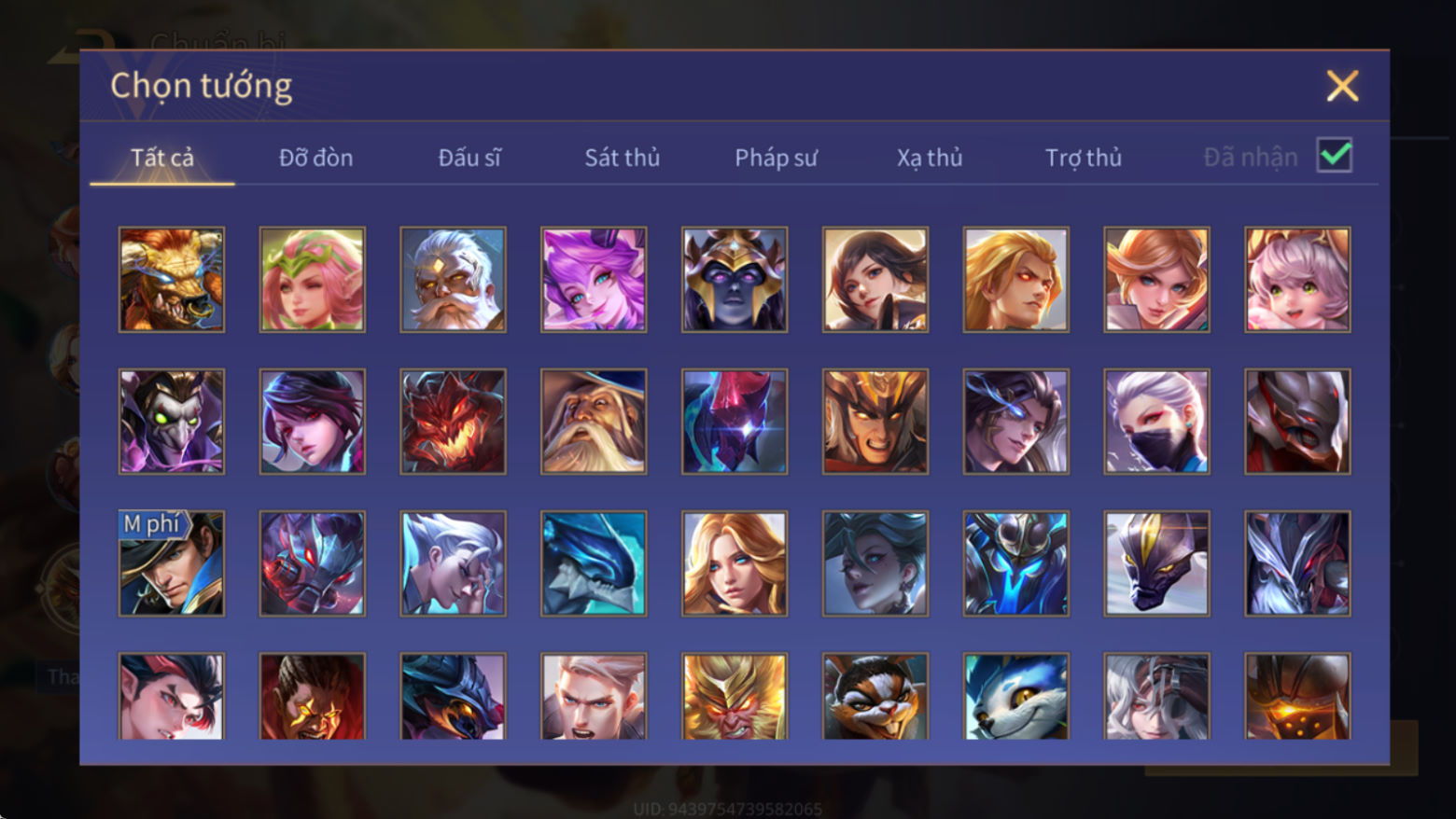Select the golden monkey king hero portrait
Image resolution: width=1456 pixels, height=819 pixels.
pos(735,696)
